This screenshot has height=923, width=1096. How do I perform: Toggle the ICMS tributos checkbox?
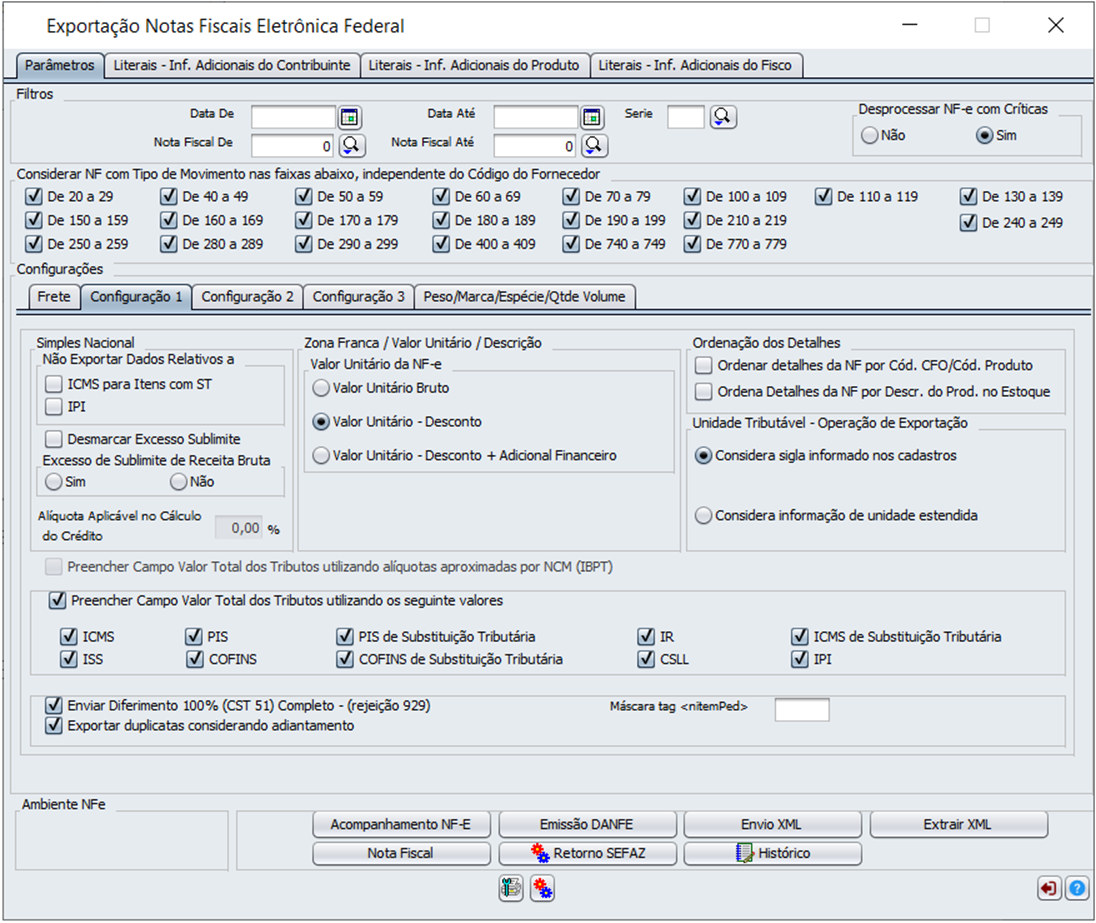click(x=68, y=636)
